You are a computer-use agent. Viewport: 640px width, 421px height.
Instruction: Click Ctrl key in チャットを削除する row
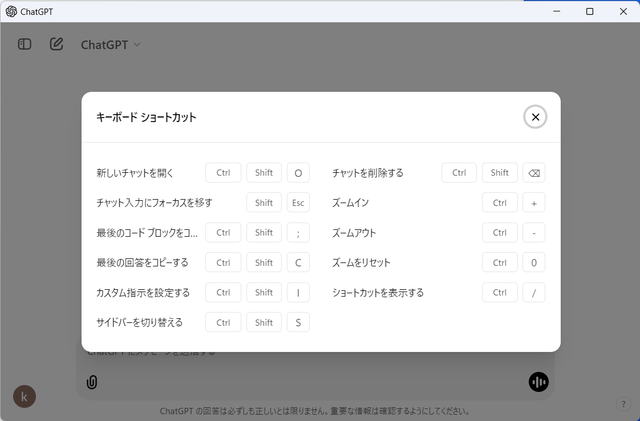click(459, 173)
